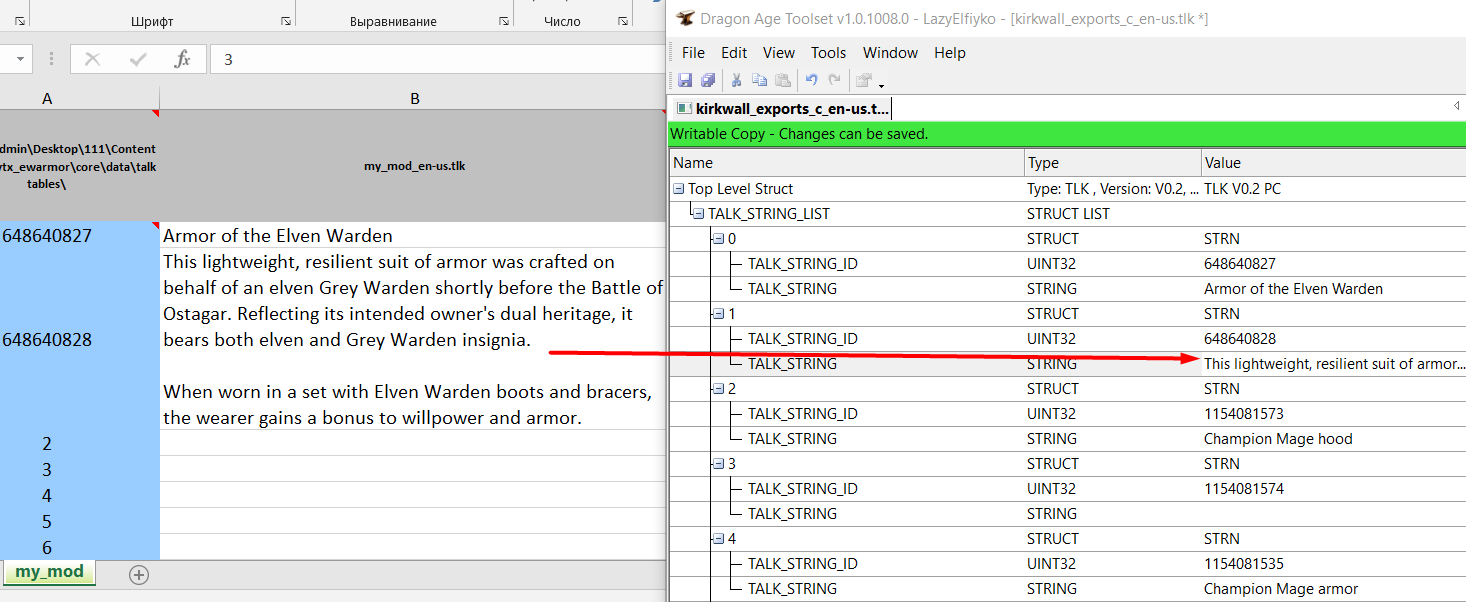Click the Redo arrow in Toolset toolbar
The image size is (1466, 602).
point(835,80)
